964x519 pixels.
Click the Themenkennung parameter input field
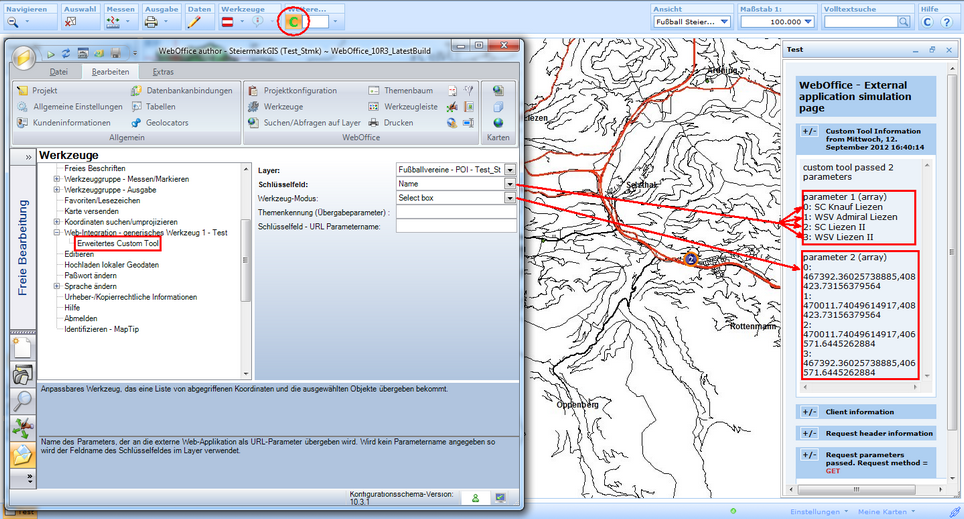(x=455, y=212)
